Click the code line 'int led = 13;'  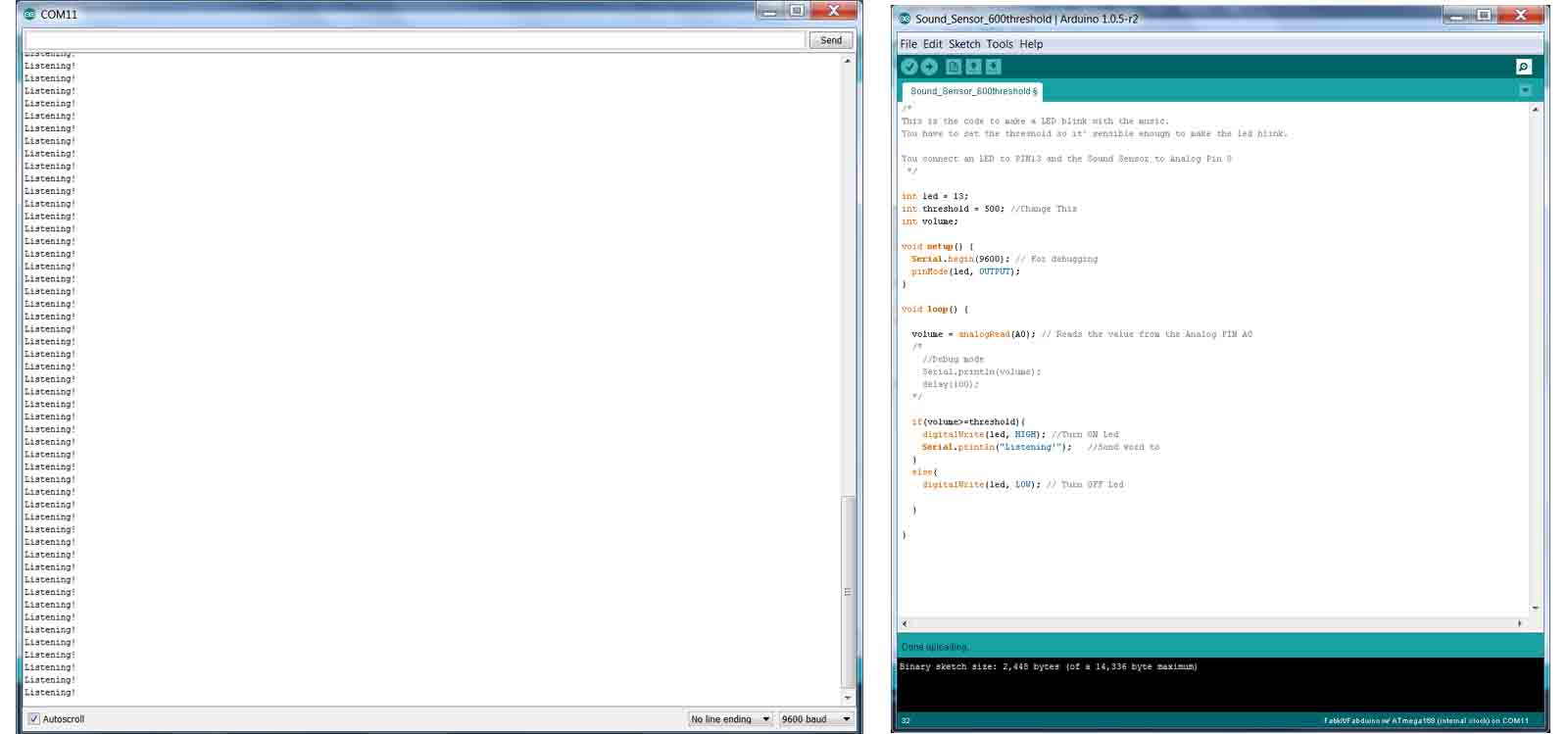[x=935, y=196]
